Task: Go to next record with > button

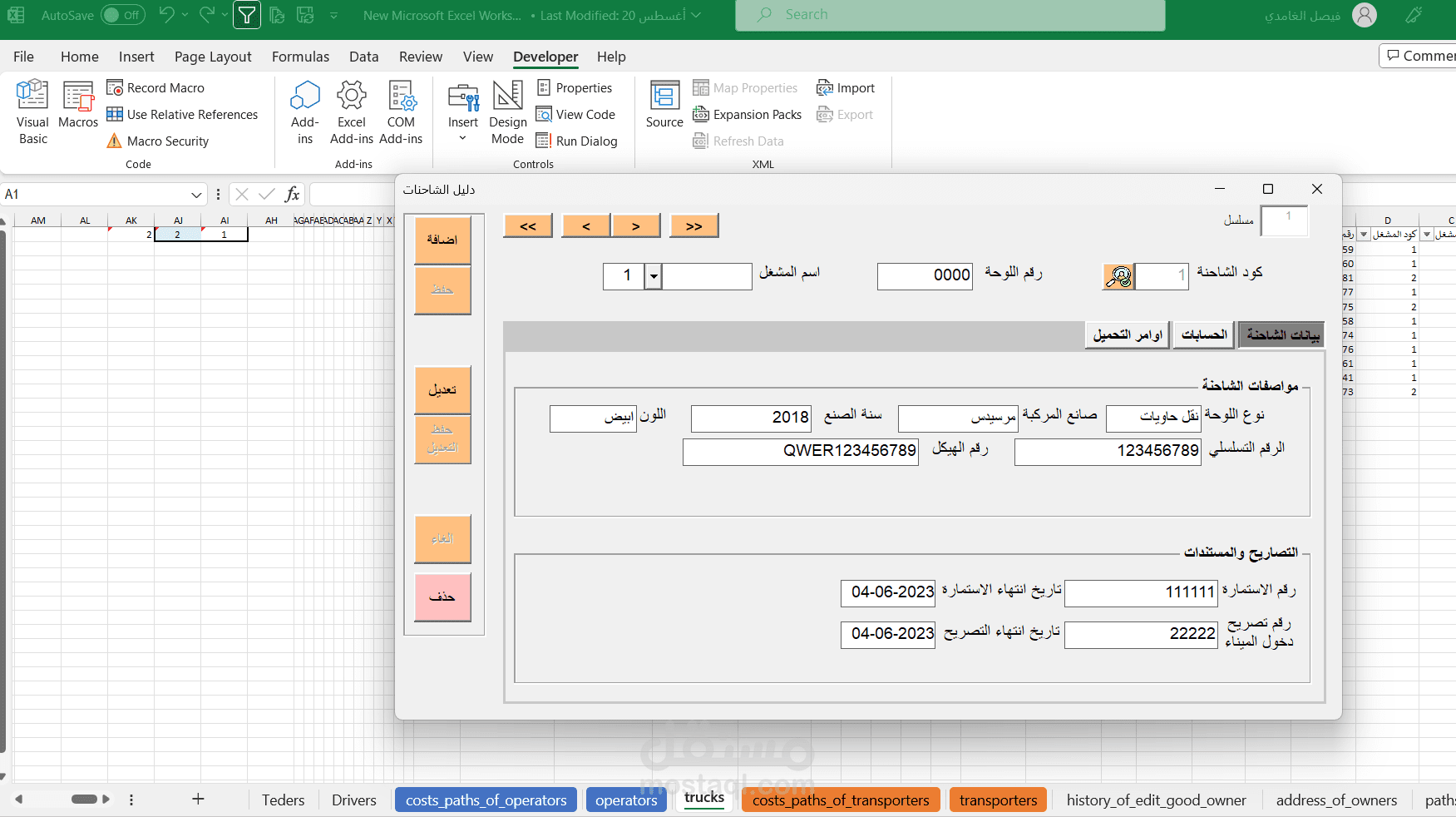Action: (x=636, y=225)
